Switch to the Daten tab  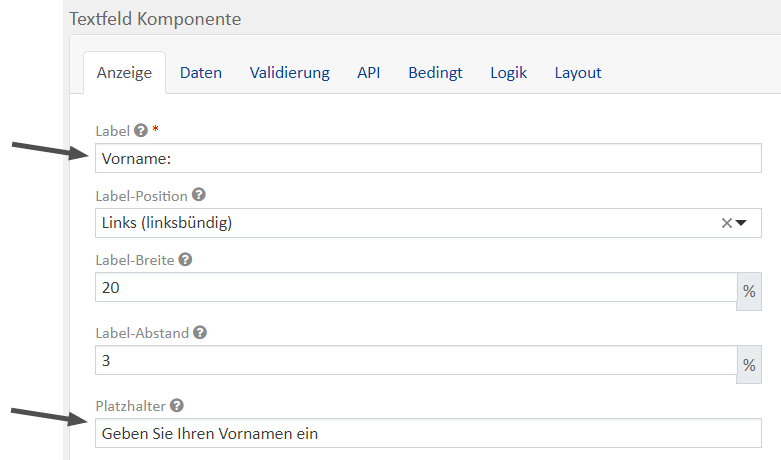[201, 73]
